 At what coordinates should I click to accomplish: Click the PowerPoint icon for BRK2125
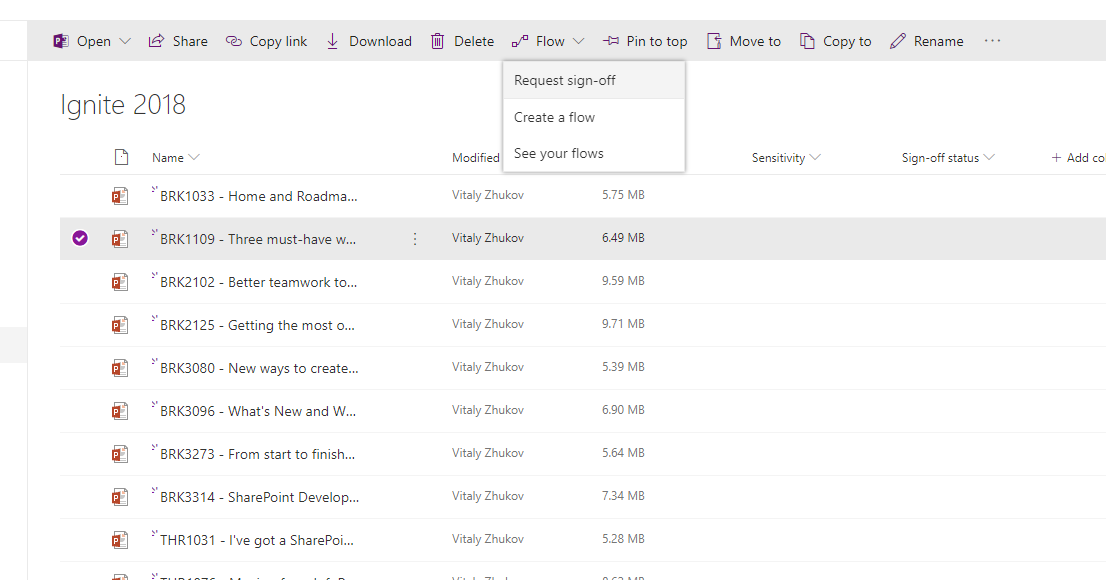tap(120, 325)
